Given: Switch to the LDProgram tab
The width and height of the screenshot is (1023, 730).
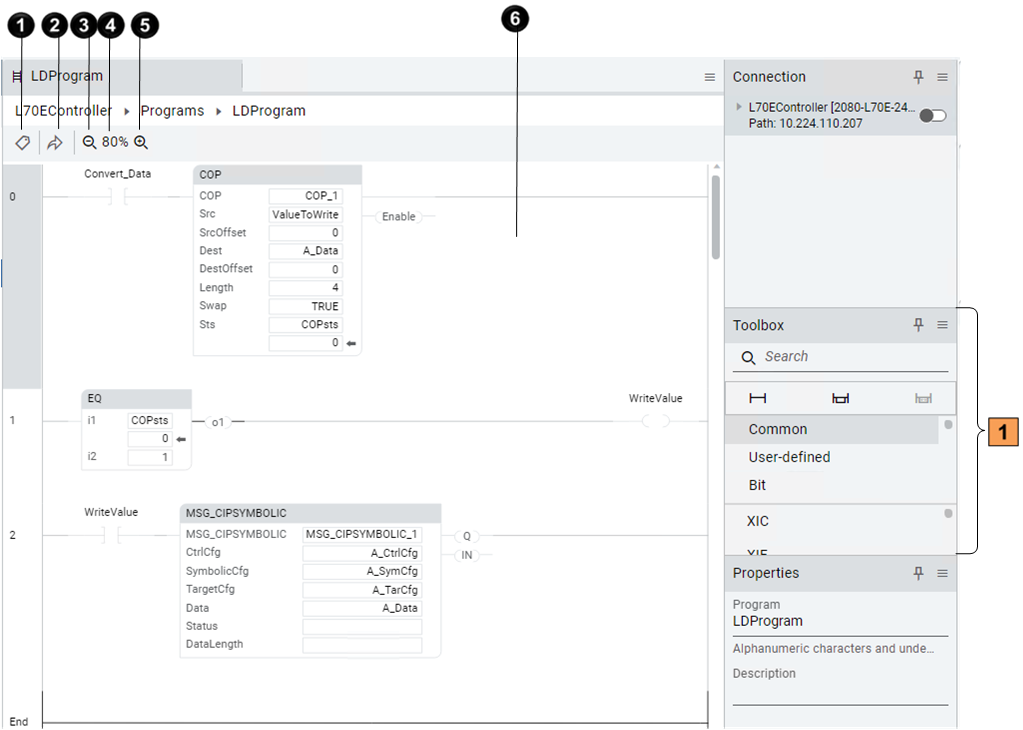Looking at the screenshot, I should pyautogui.click(x=66, y=76).
